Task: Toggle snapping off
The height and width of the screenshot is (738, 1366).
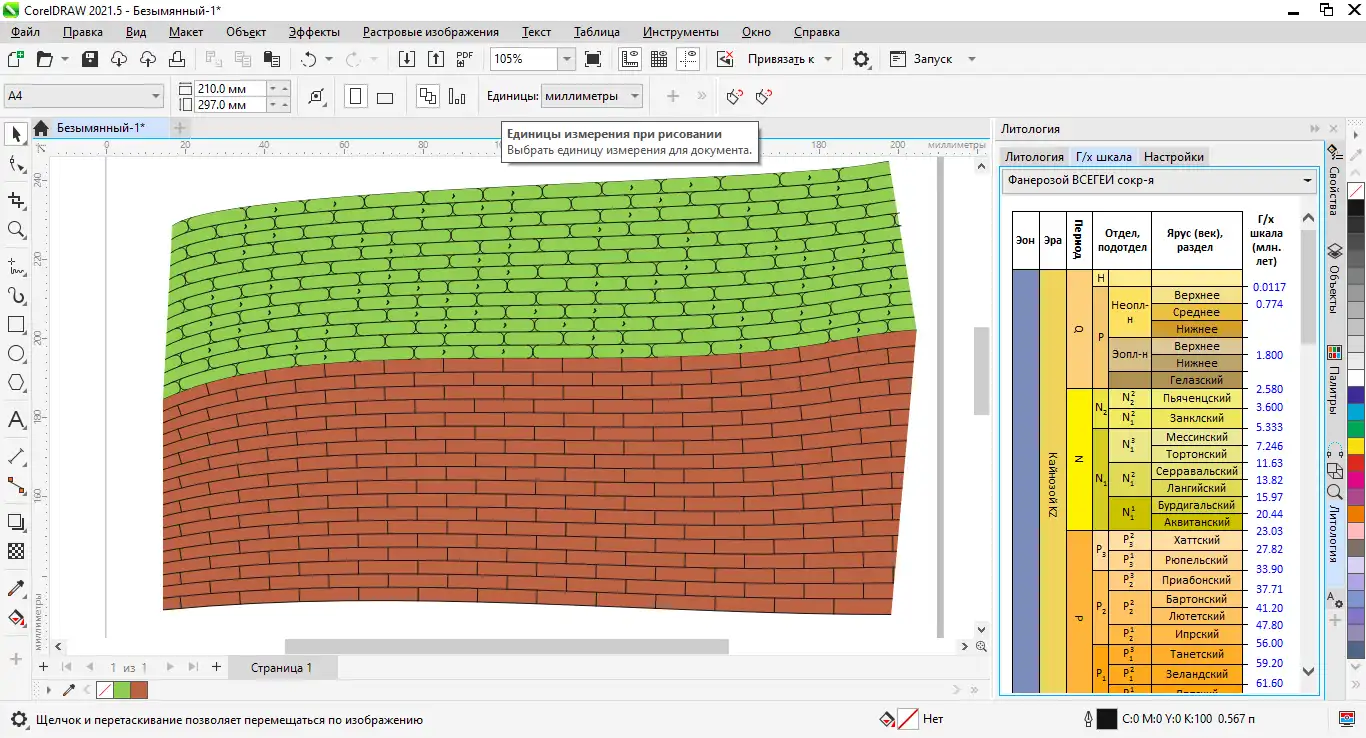Action: [725, 59]
